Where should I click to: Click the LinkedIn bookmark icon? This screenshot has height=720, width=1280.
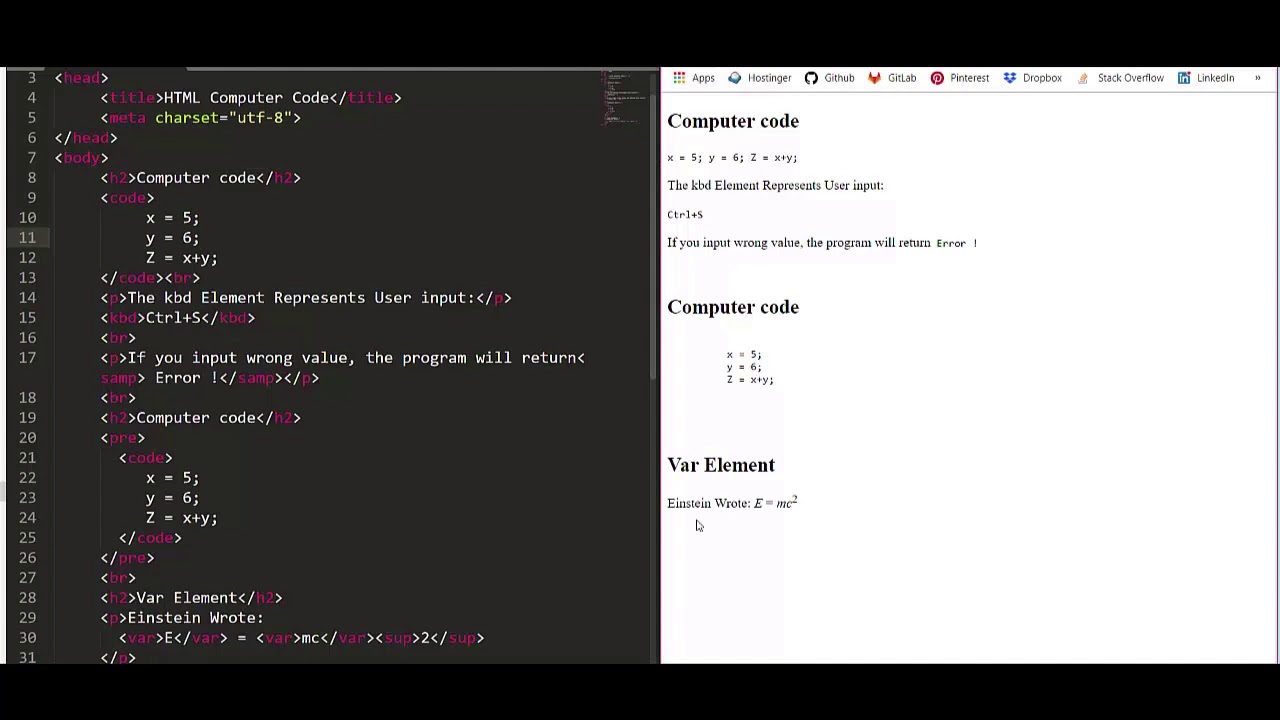pyautogui.click(x=1184, y=78)
